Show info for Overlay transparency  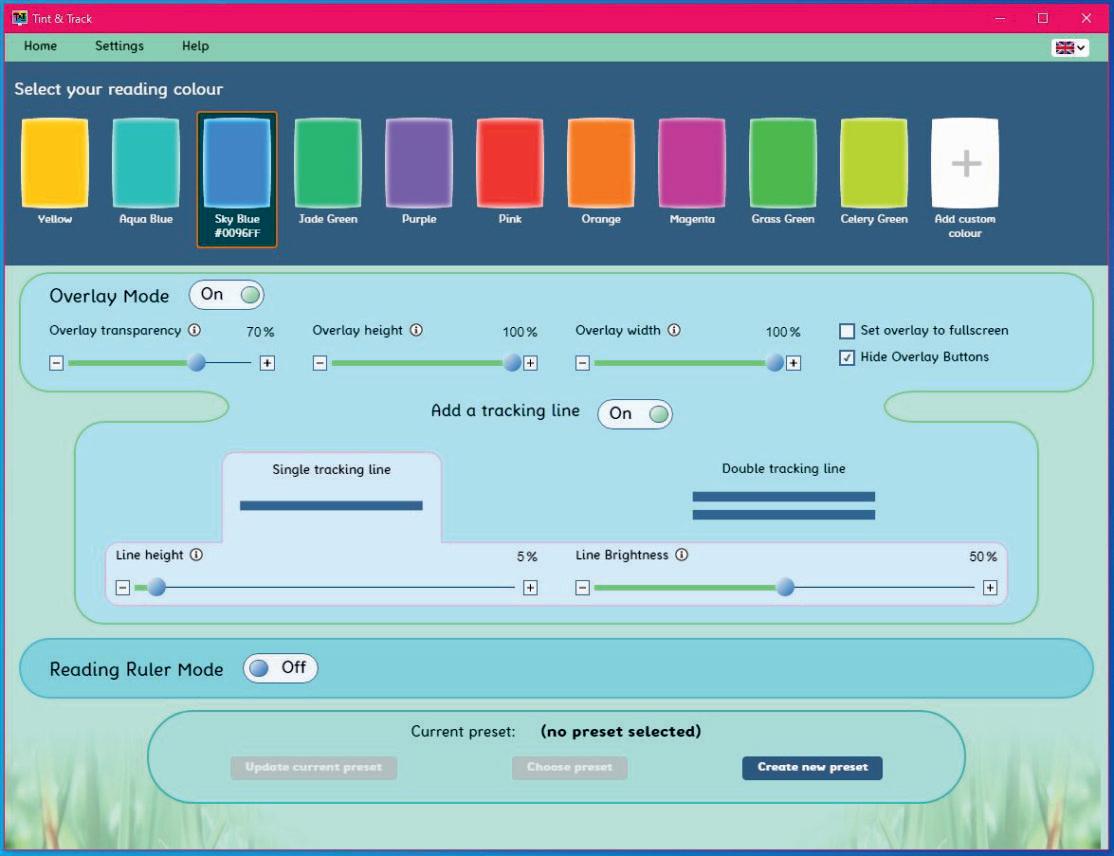194,330
